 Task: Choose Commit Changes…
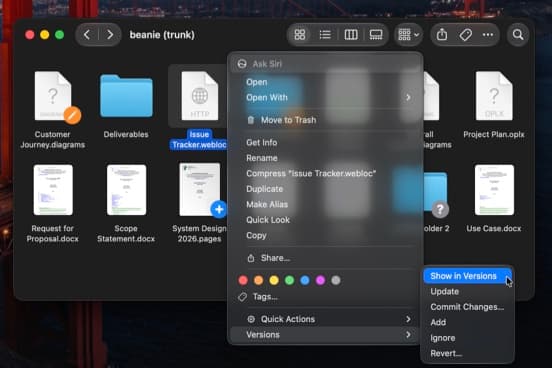pos(468,307)
